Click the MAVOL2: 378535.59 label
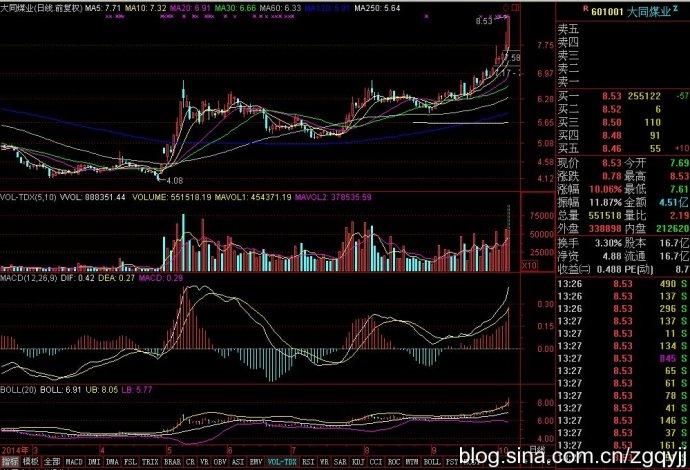 click(333, 197)
